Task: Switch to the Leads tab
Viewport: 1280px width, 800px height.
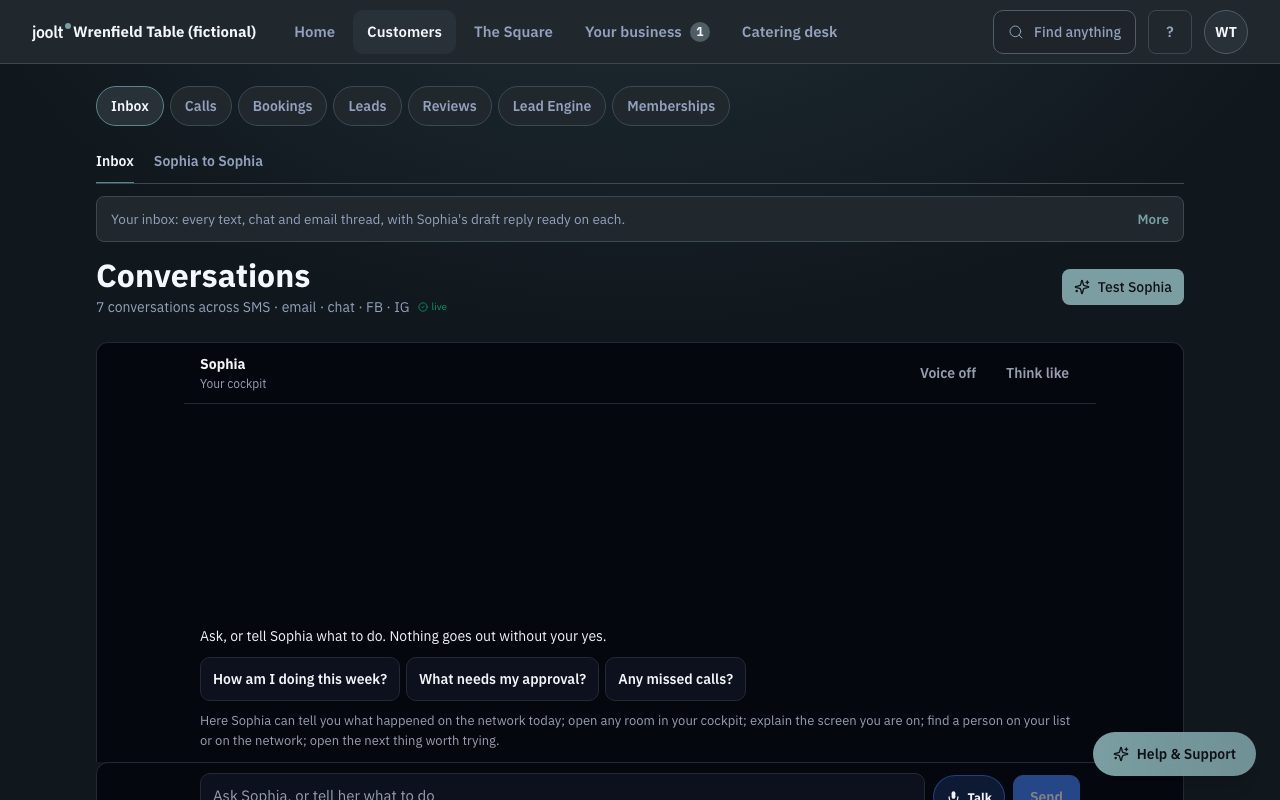Action: 367,106
